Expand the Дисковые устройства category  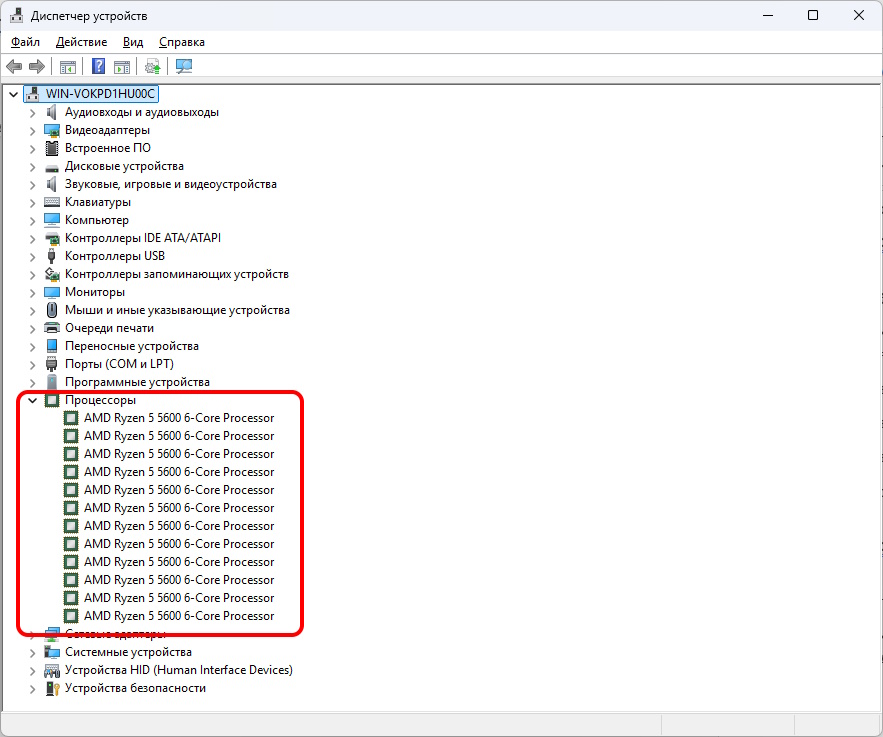33,167
